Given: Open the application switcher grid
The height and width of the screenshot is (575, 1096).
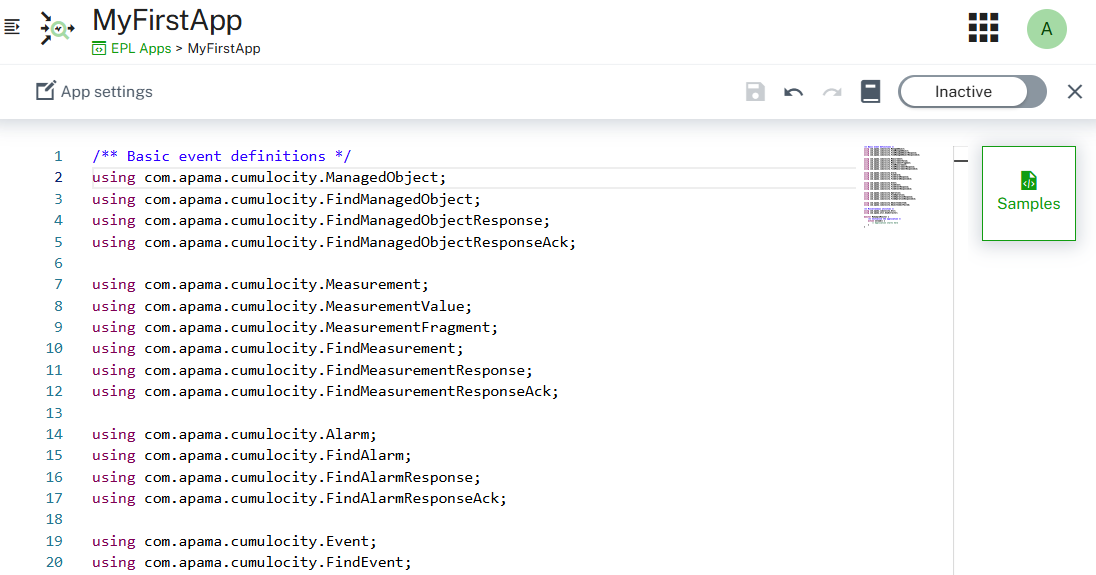Looking at the screenshot, I should tap(983, 28).
